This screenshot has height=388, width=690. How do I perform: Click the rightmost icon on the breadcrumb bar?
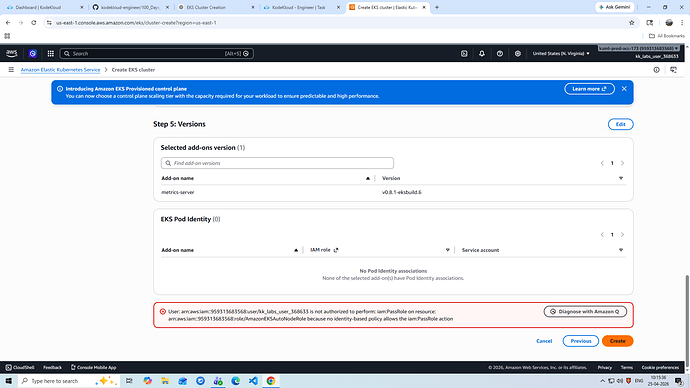(x=673, y=70)
